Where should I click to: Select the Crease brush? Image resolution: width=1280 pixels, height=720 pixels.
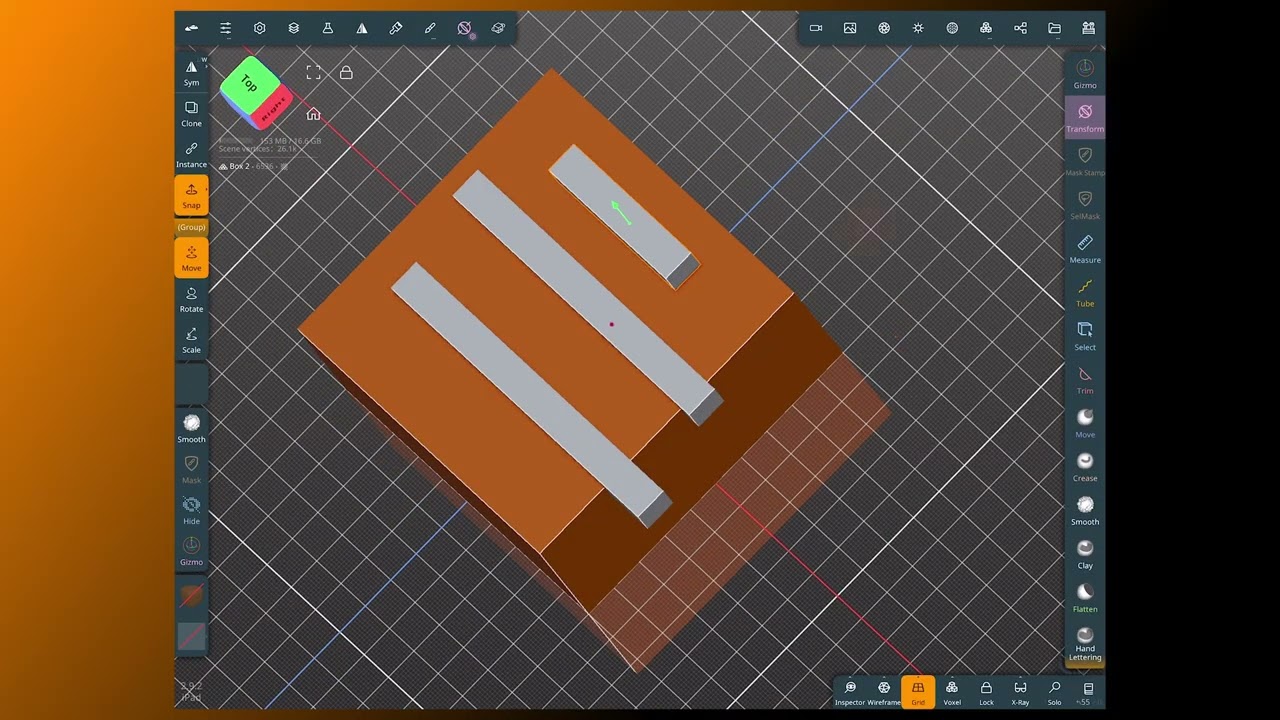point(1085,467)
